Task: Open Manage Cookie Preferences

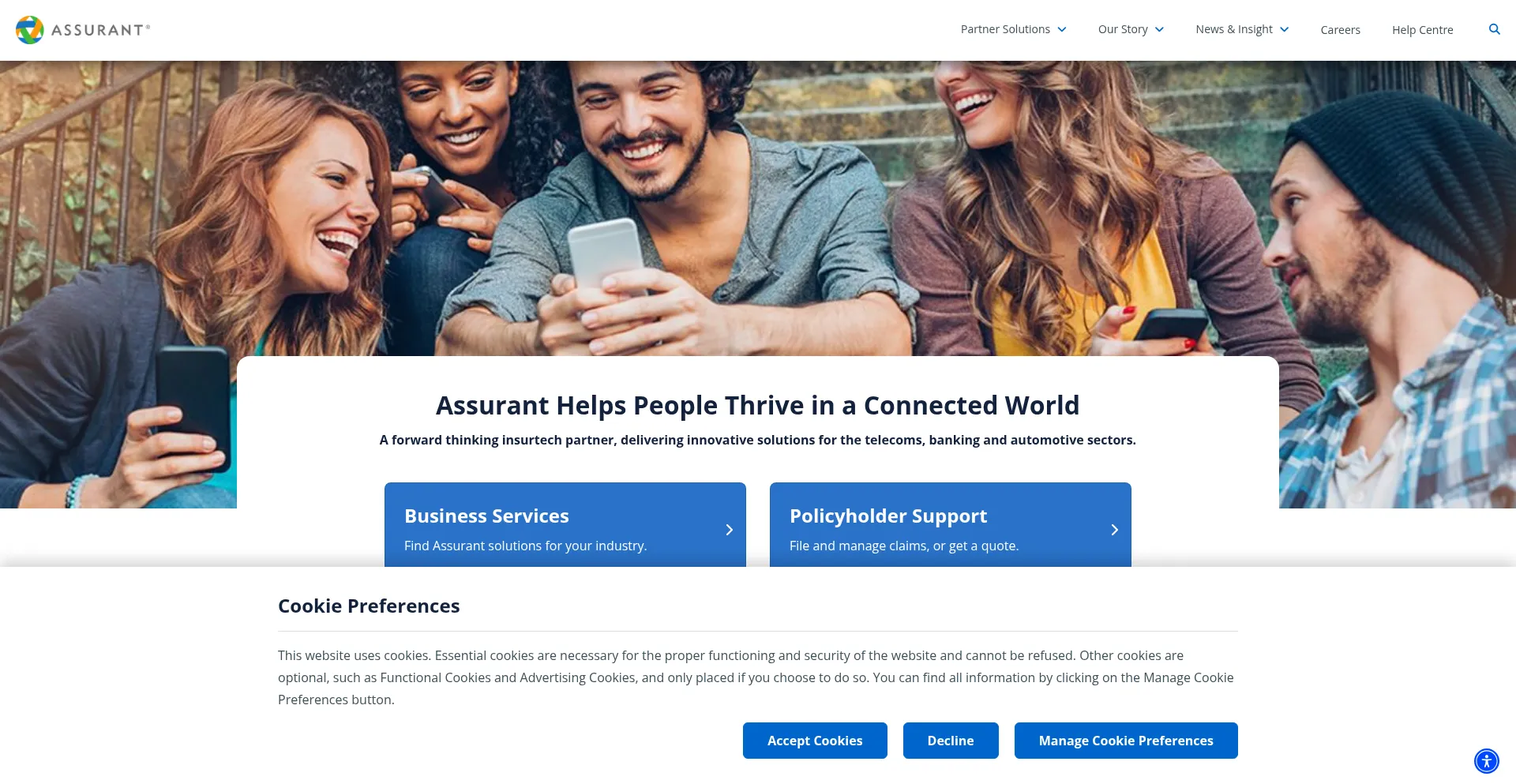Action: tap(1126, 741)
